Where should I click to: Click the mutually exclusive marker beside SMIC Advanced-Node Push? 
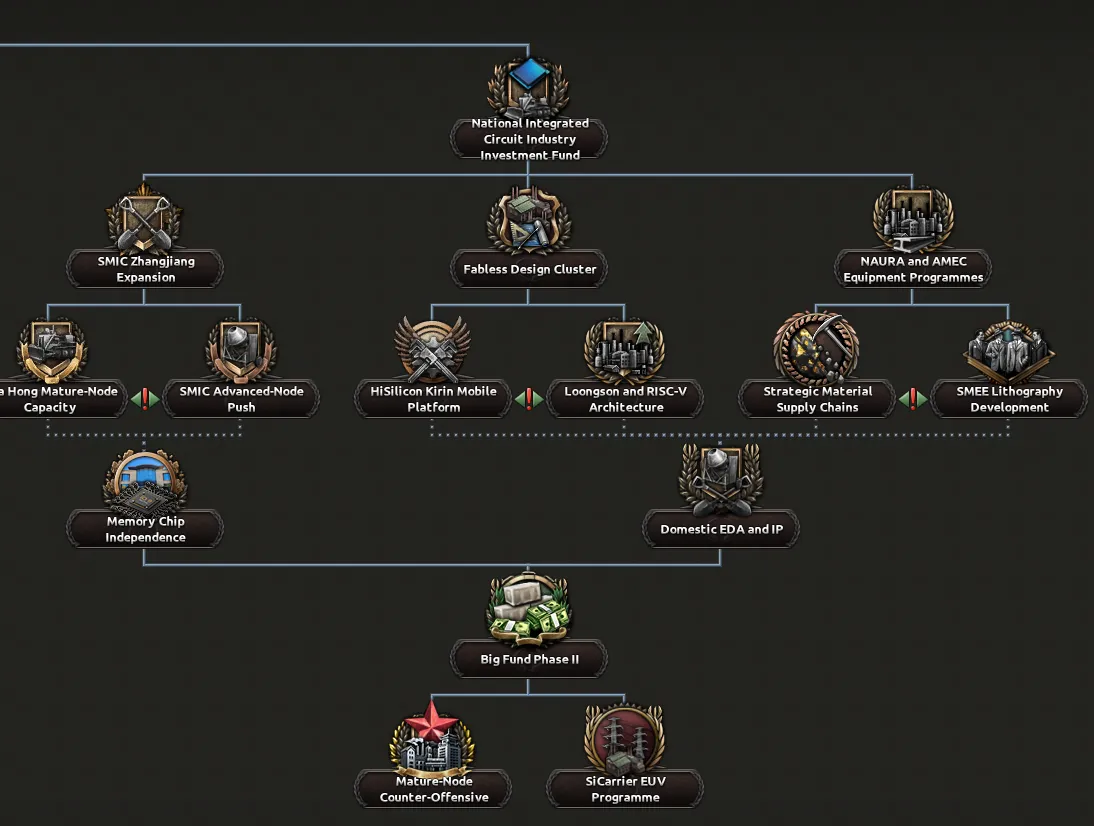tap(145, 399)
